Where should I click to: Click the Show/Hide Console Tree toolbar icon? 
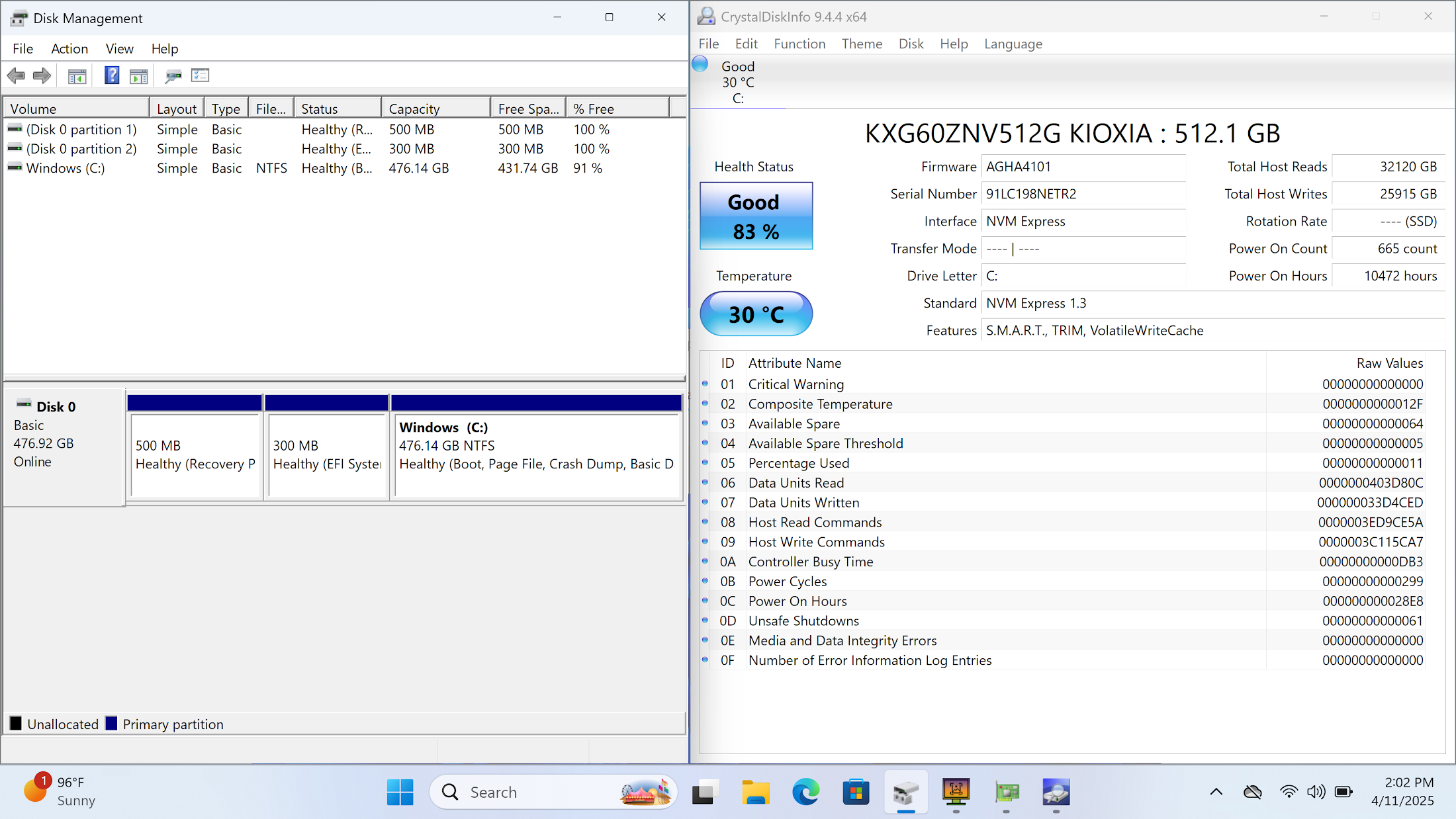(77, 76)
